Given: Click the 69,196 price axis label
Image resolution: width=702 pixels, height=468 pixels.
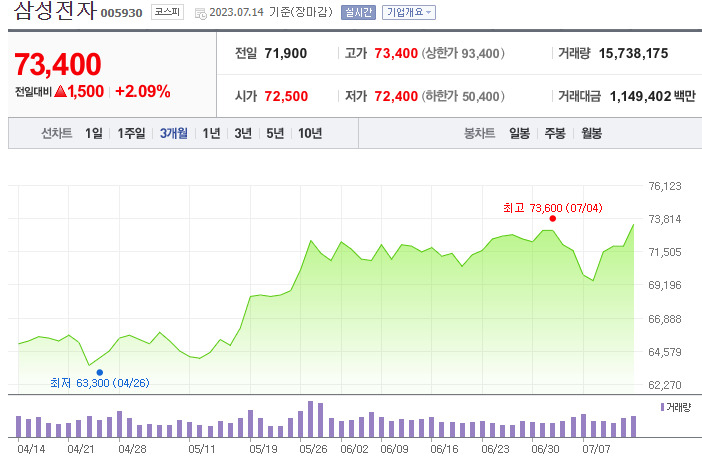Looking at the screenshot, I should click(665, 285).
